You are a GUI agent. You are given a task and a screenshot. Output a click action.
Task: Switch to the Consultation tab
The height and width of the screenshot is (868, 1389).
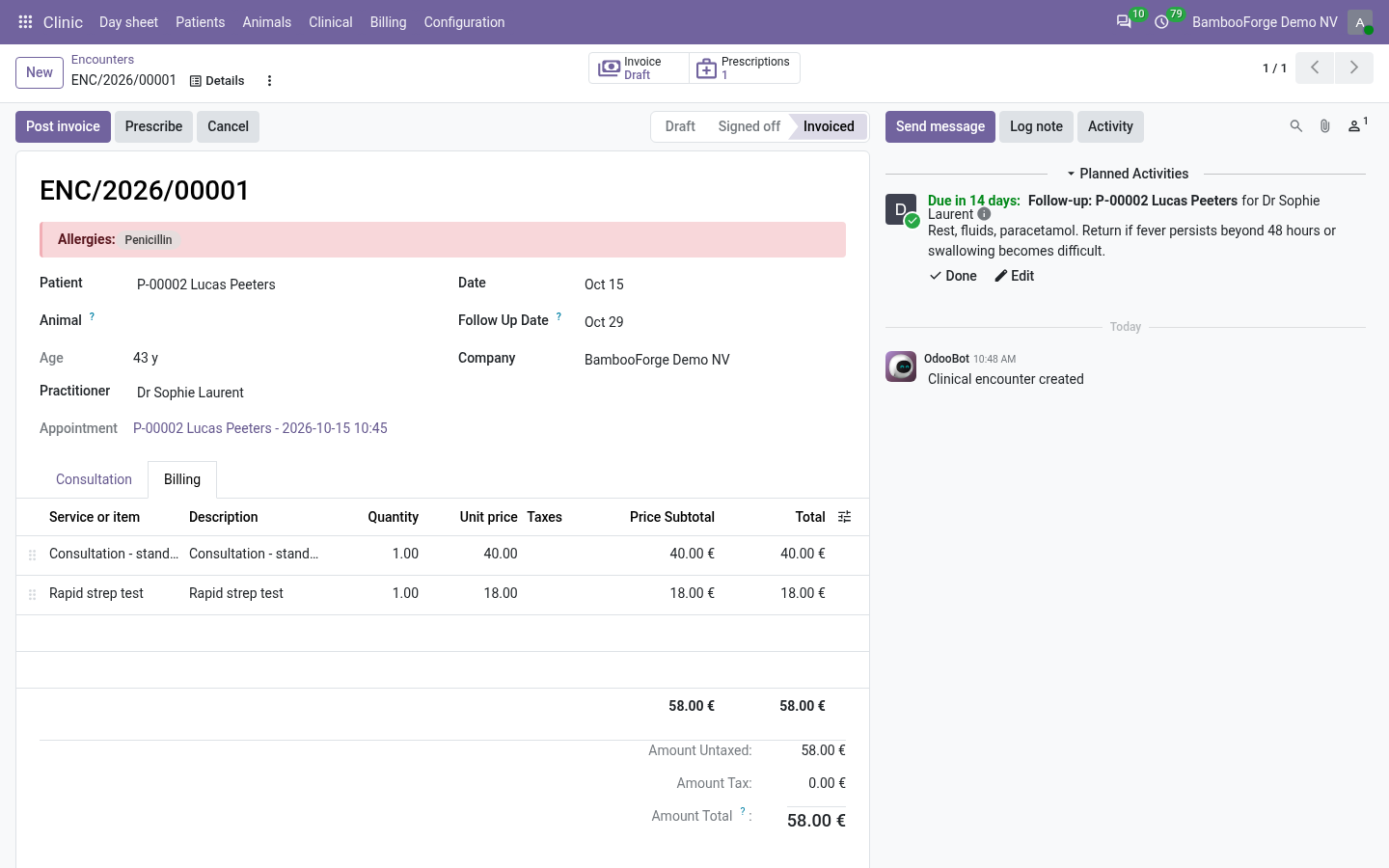[x=94, y=479]
